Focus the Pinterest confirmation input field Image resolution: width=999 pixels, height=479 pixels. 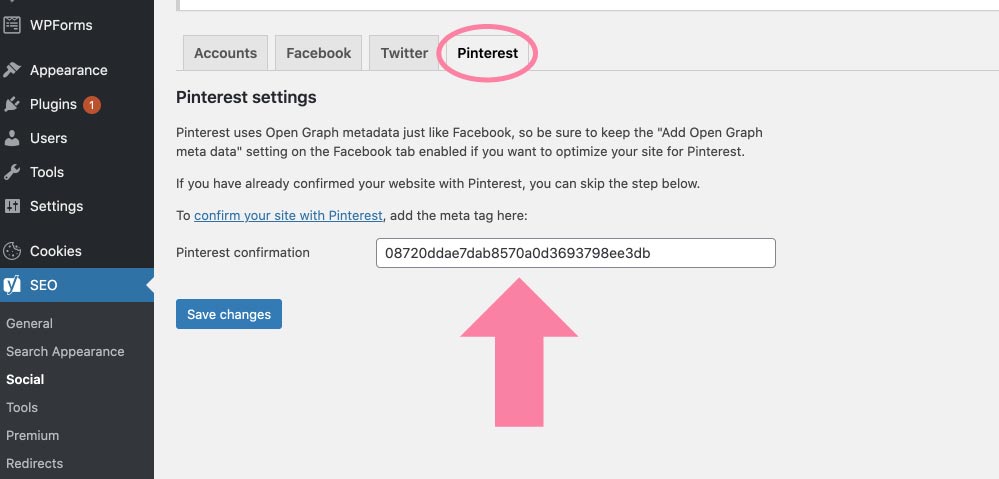point(576,253)
